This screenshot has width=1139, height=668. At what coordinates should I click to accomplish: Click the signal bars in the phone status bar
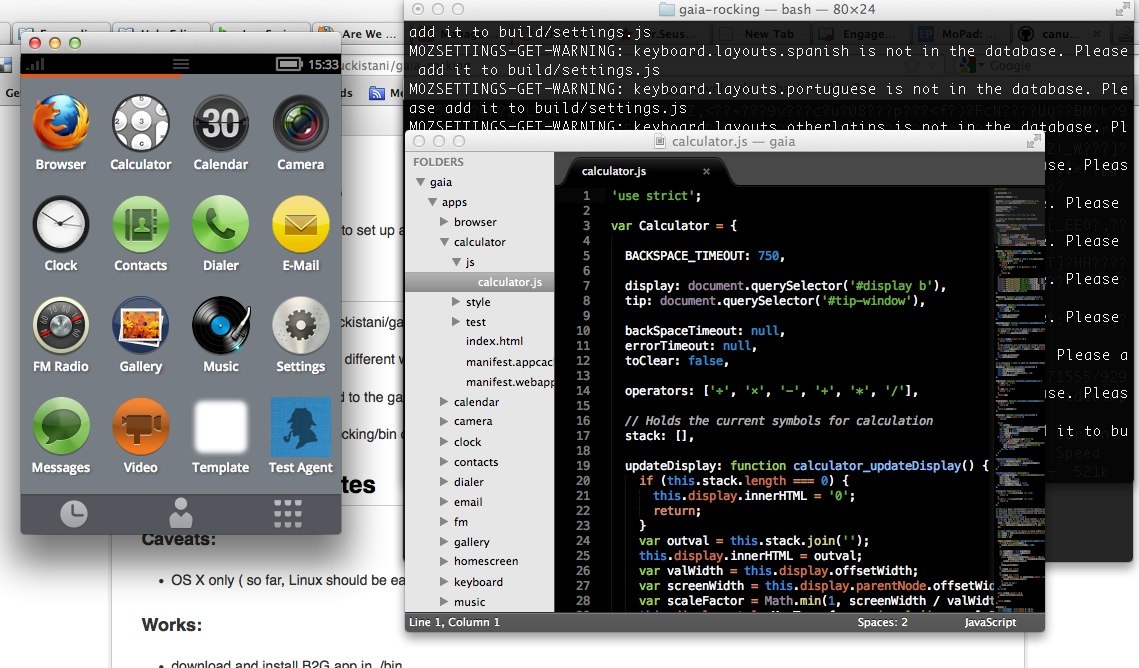[35, 65]
